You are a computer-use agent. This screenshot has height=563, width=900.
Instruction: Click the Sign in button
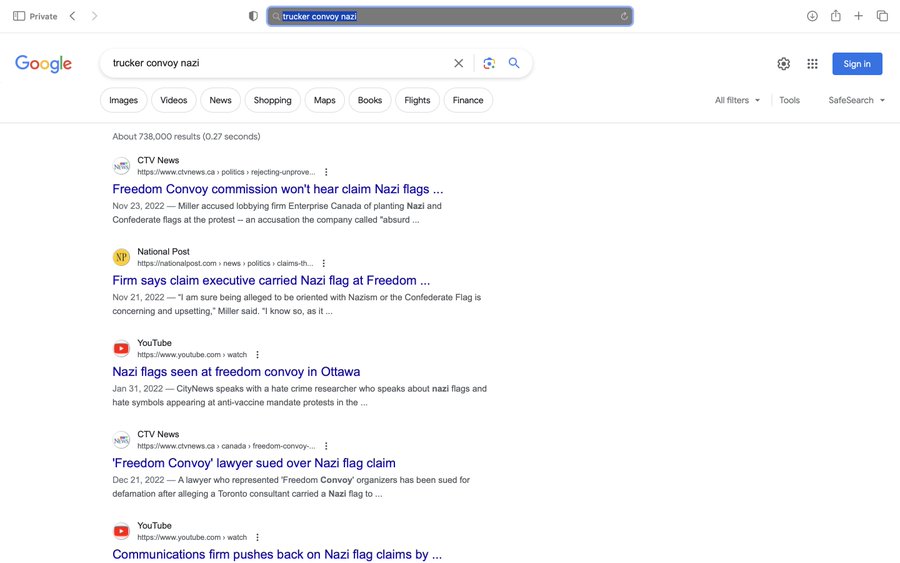point(857,64)
